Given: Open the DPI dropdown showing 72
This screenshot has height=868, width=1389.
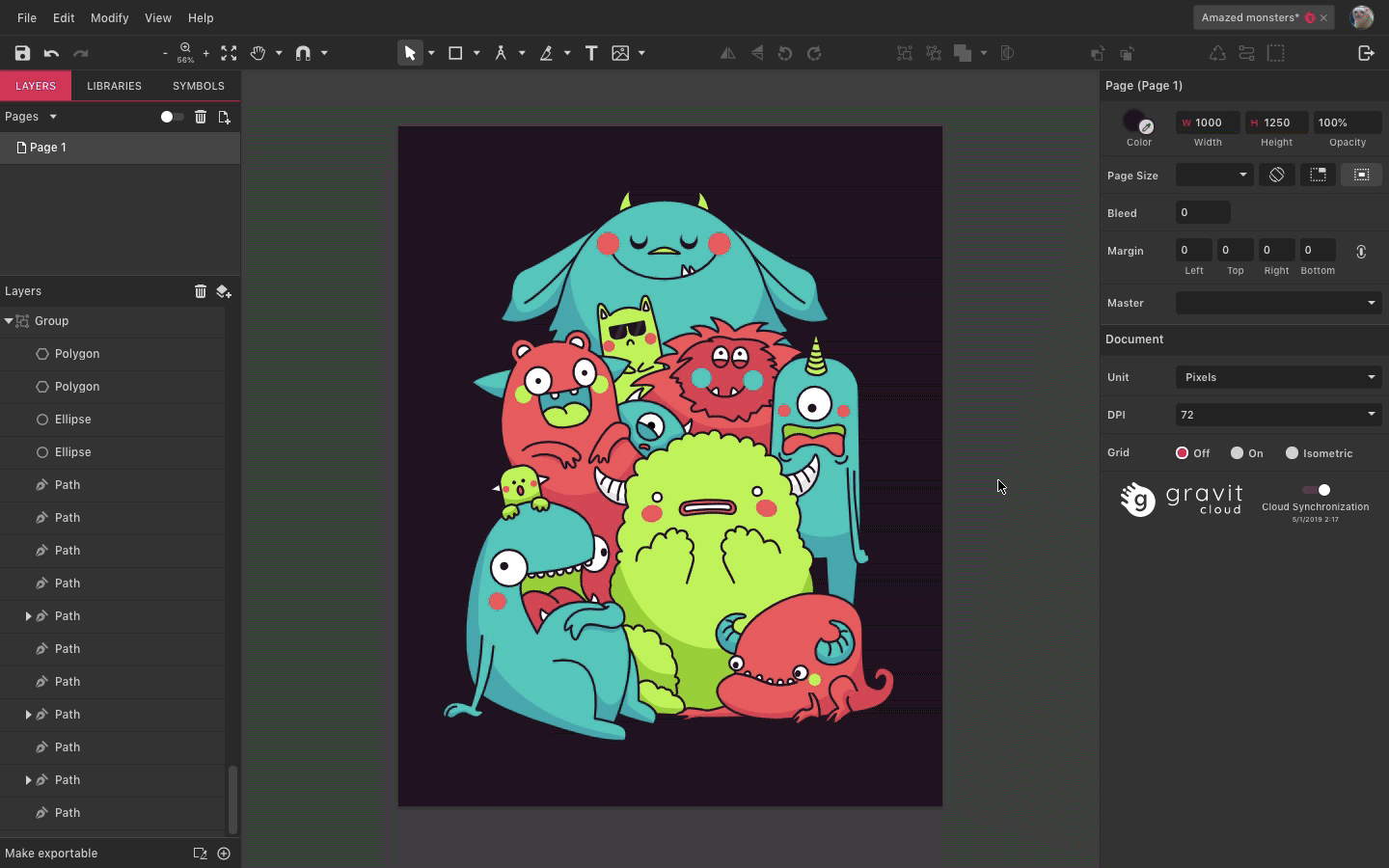Looking at the screenshot, I should [x=1278, y=415].
